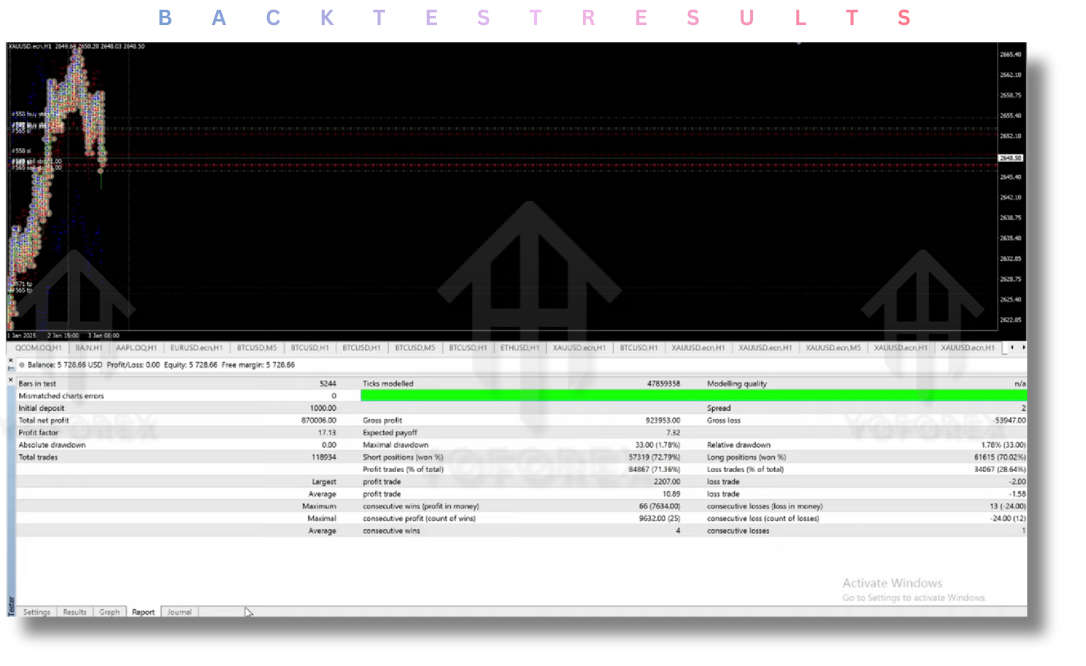The height and width of the screenshot is (666, 1086).
Task: View the Journal tab
Action: 179,612
